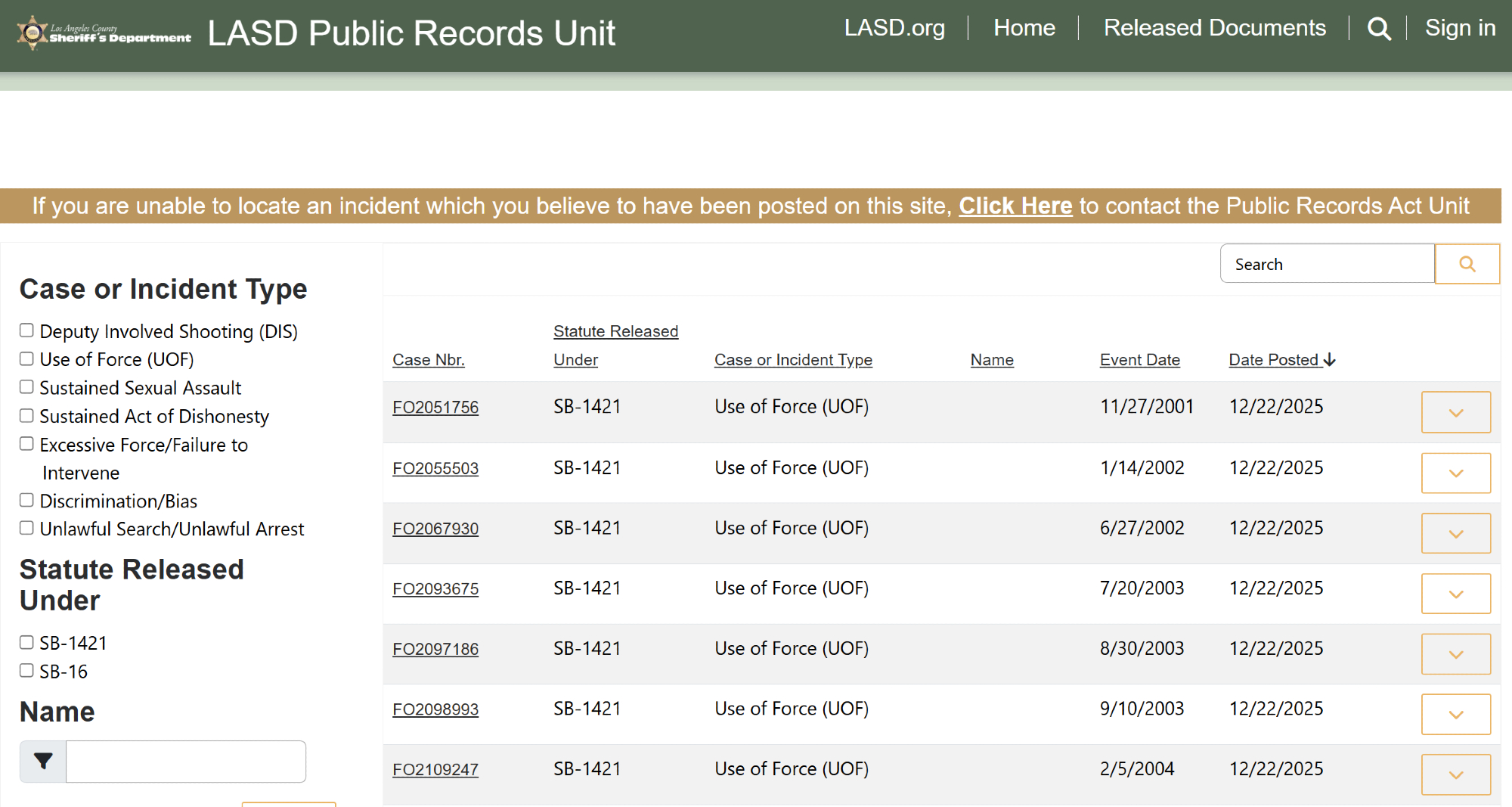Expand row details for case FO2067930
Viewport: 1512px width, 807px height.
1455,533
